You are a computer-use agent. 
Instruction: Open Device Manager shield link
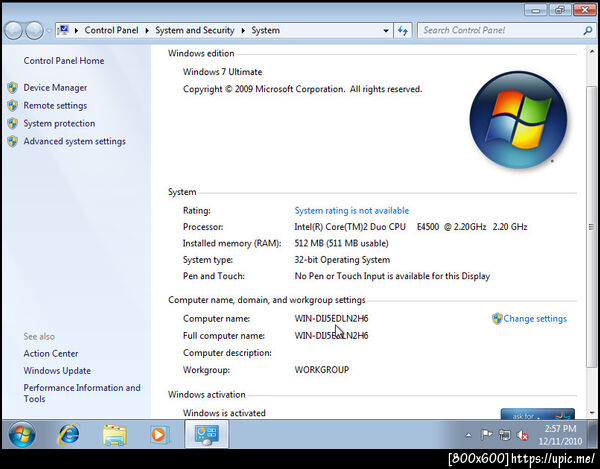[55, 88]
